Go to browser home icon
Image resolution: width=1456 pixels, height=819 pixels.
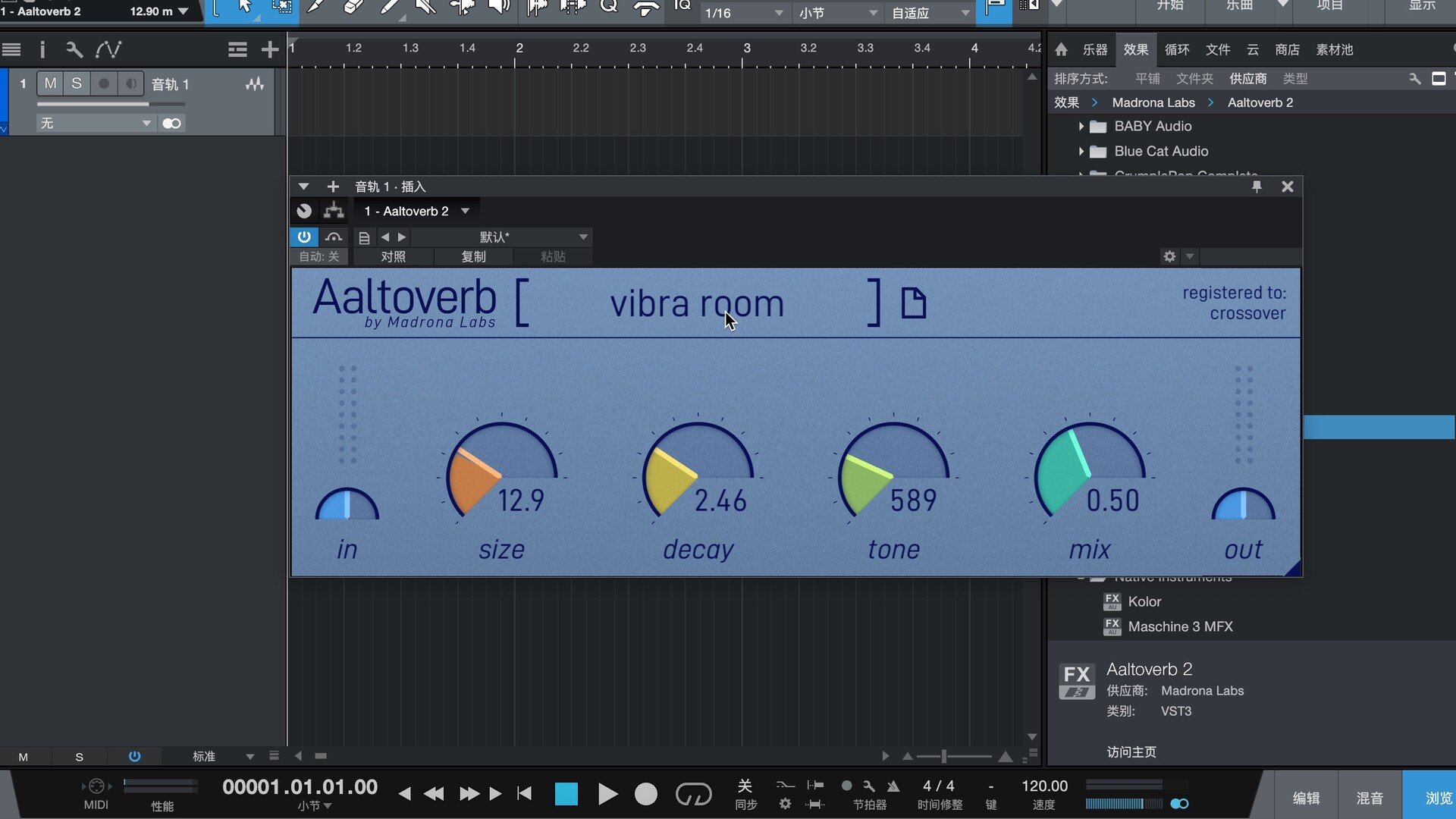(1061, 50)
